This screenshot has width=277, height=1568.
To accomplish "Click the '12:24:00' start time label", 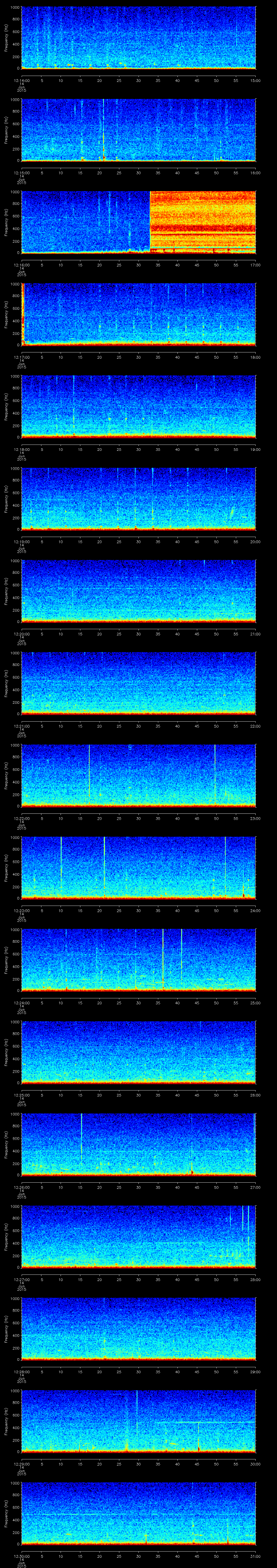I will coord(21,1003).
